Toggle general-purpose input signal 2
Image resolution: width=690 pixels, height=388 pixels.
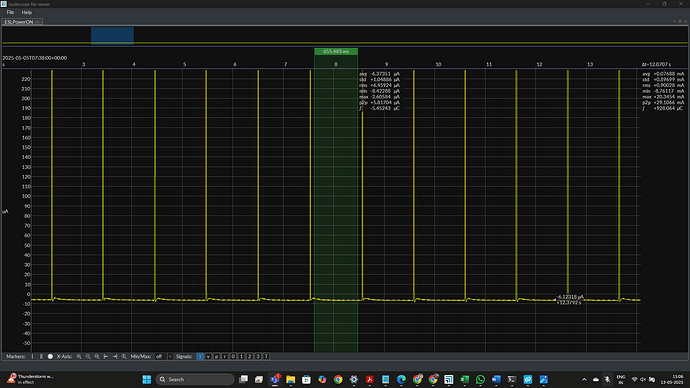point(250,356)
